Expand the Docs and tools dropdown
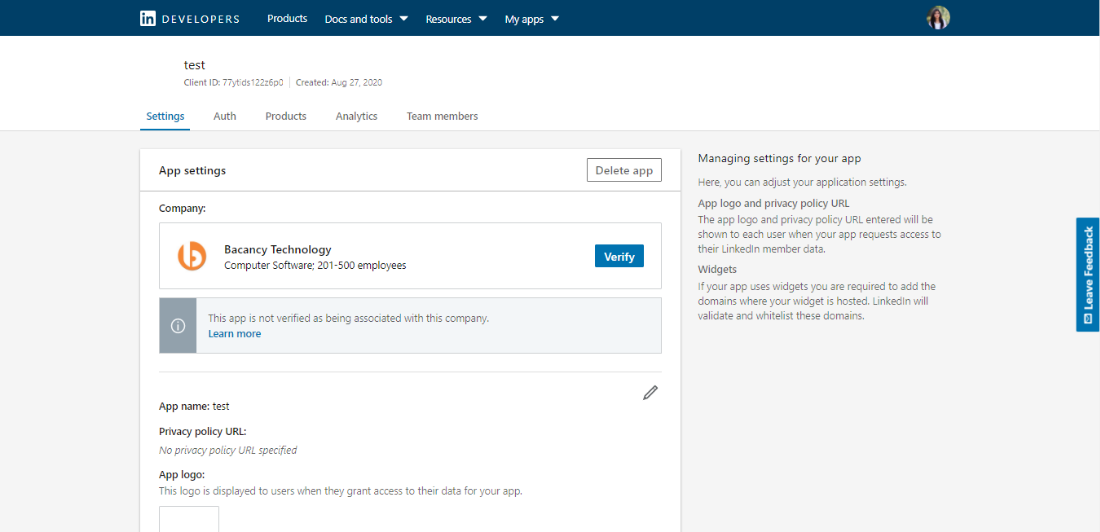 366,19
